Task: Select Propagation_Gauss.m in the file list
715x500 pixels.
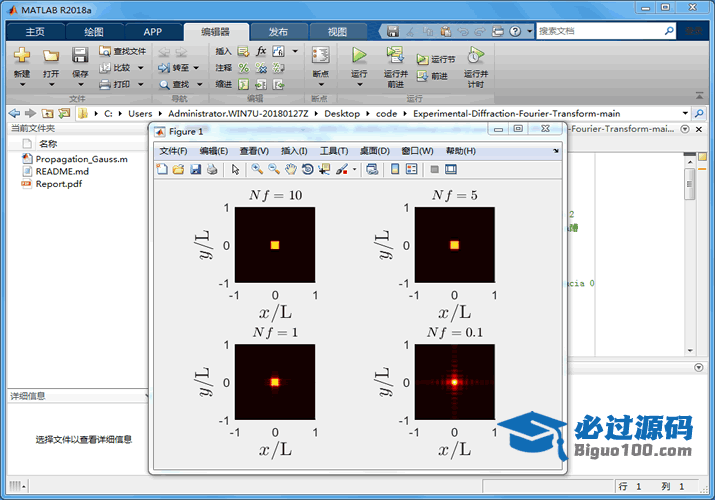Action: click(81, 159)
